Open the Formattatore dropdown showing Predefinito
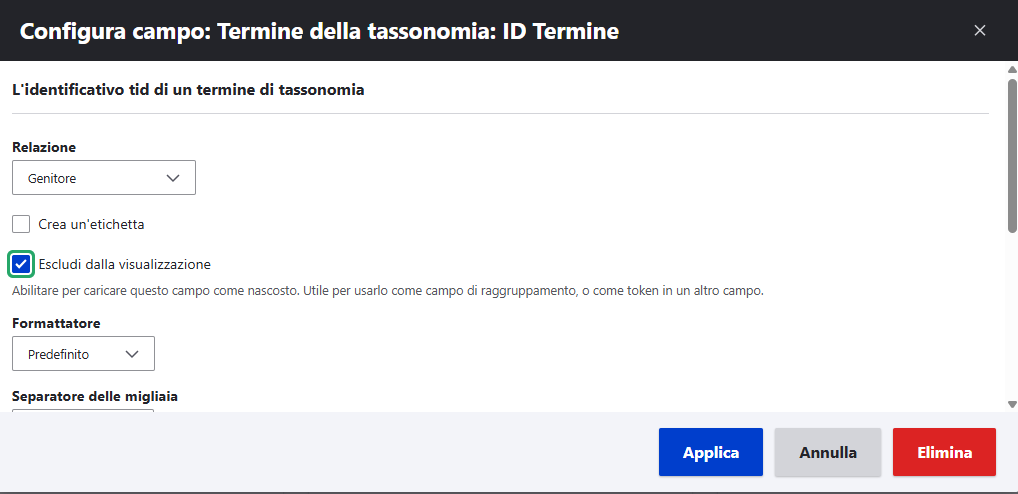Viewport: 1018px width, 494px height. (x=83, y=354)
